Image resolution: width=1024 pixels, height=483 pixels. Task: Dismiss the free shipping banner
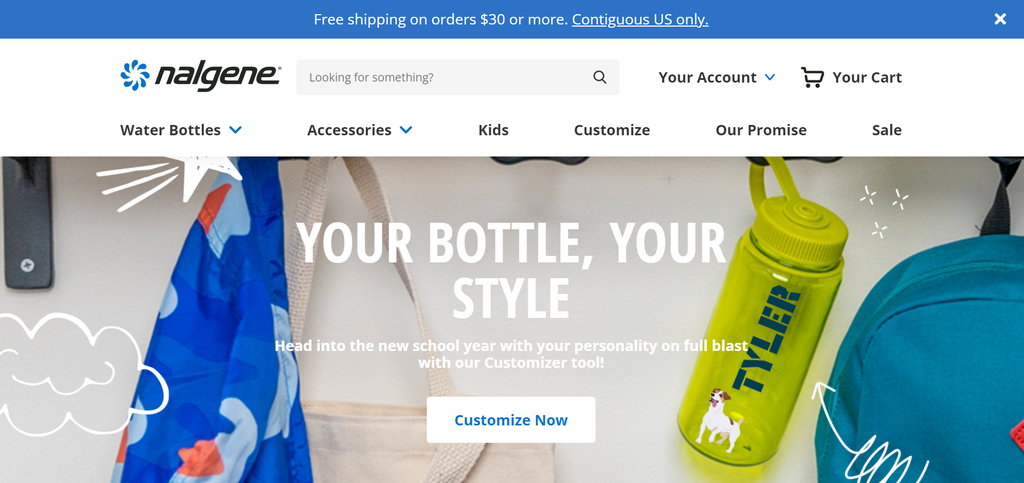click(1000, 19)
